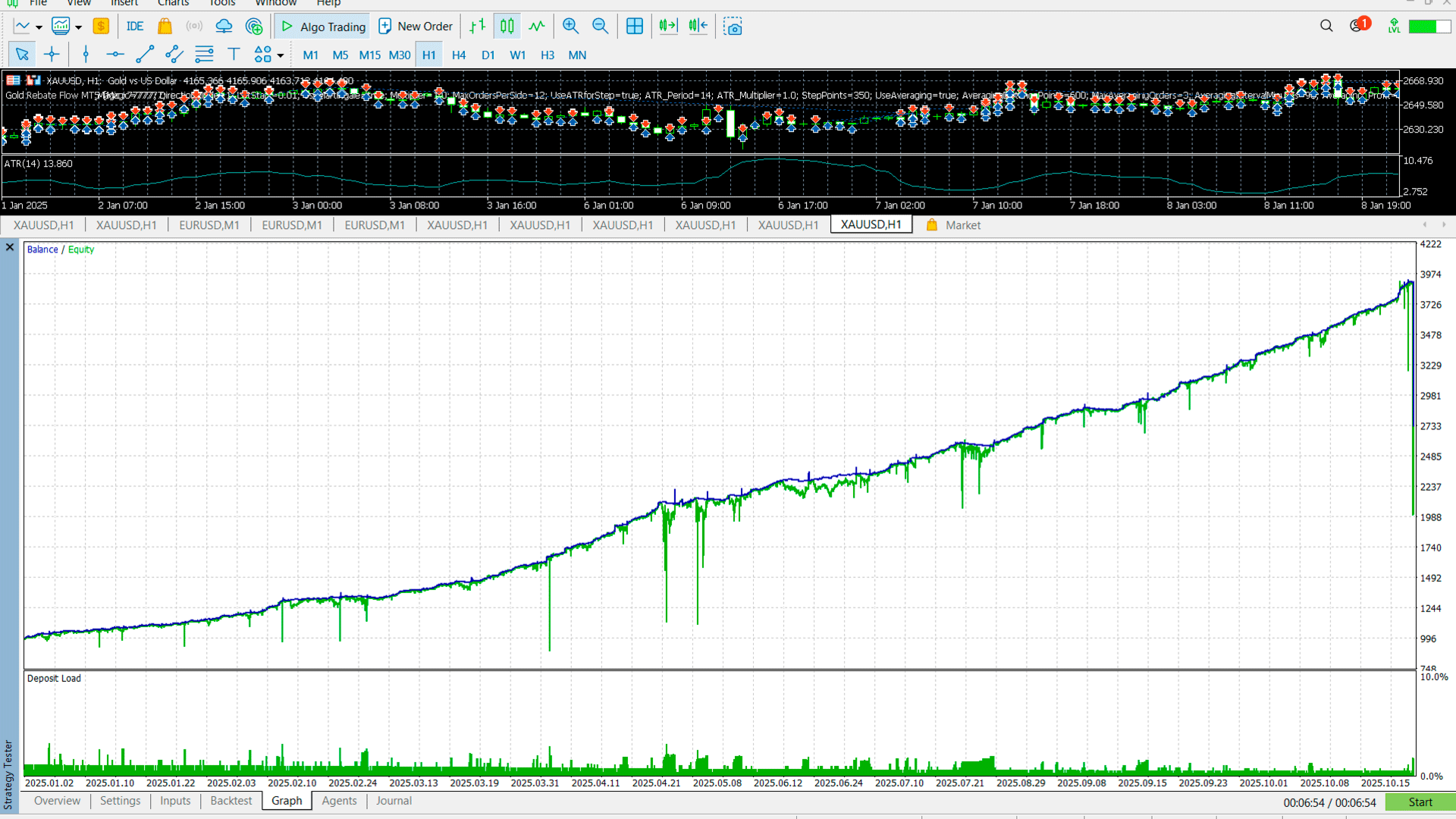
Task: Switch to the Backtest tab
Action: point(231,801)
